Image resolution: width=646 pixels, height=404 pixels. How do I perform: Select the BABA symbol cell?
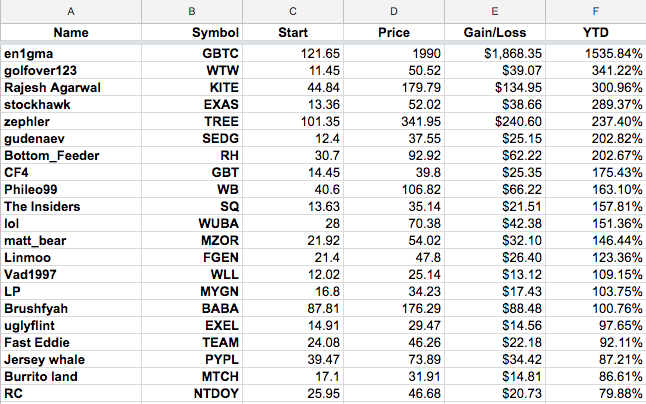pyautogui.click(x=192, y=308)
